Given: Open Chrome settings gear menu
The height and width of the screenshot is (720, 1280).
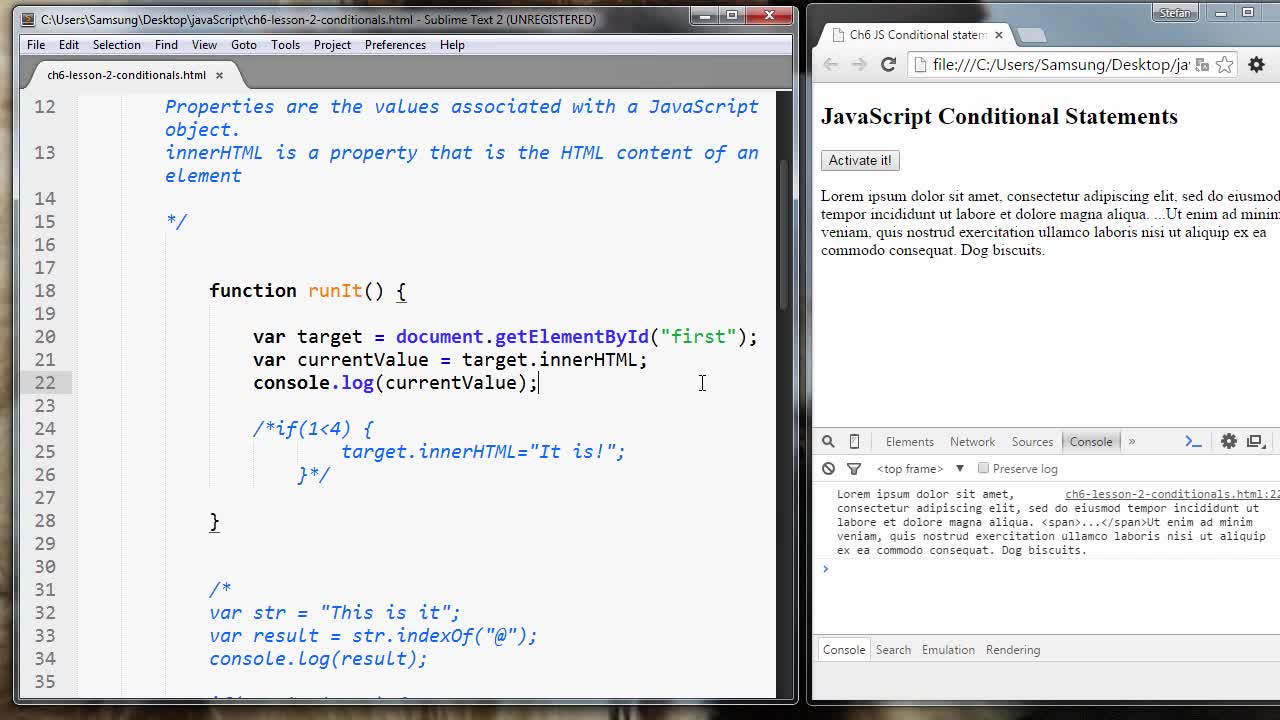Looking at the screenshot, I should [1257, 64].
